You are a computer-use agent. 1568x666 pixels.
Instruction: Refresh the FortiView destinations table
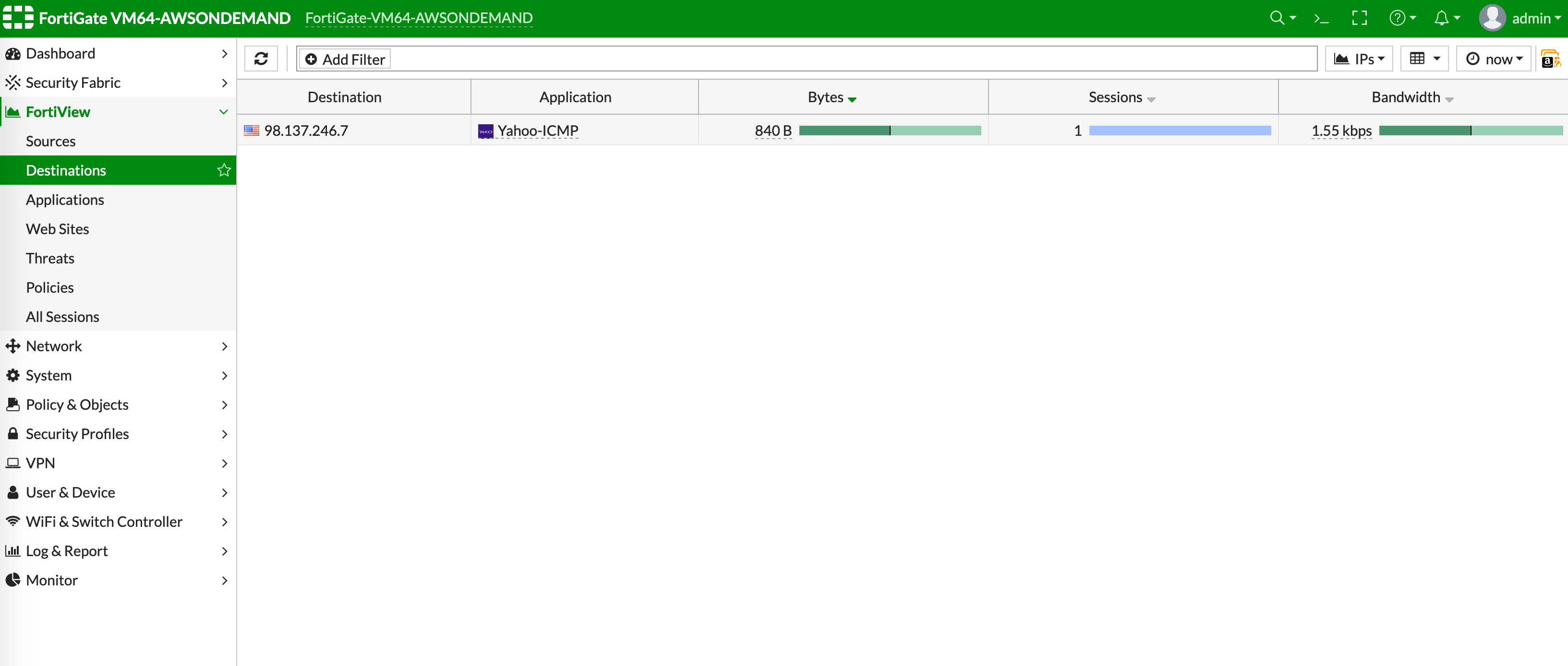(x=261, y=59)
